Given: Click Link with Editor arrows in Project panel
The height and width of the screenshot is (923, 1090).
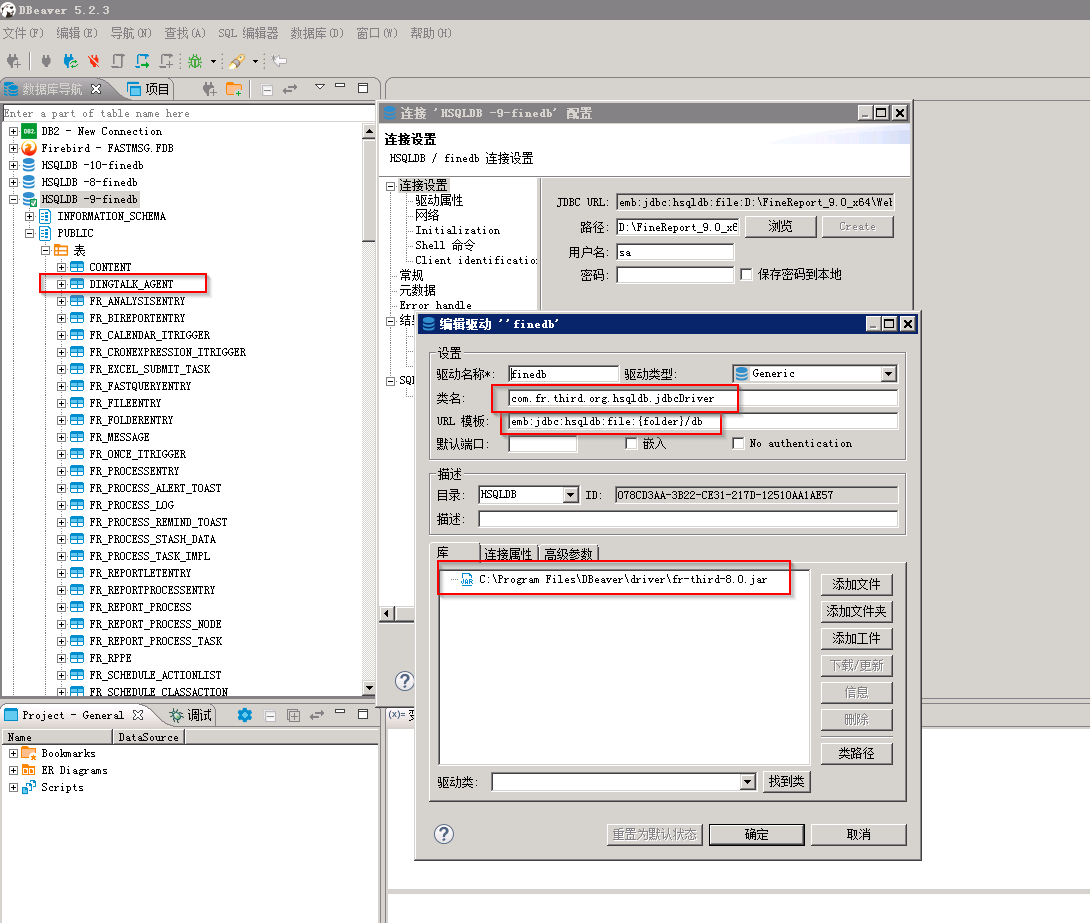Looking at the screenshot, I should [317, 715].
